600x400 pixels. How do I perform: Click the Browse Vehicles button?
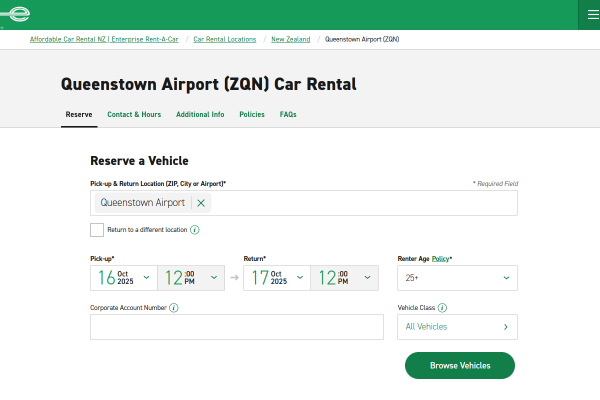[x=460, y=366]
